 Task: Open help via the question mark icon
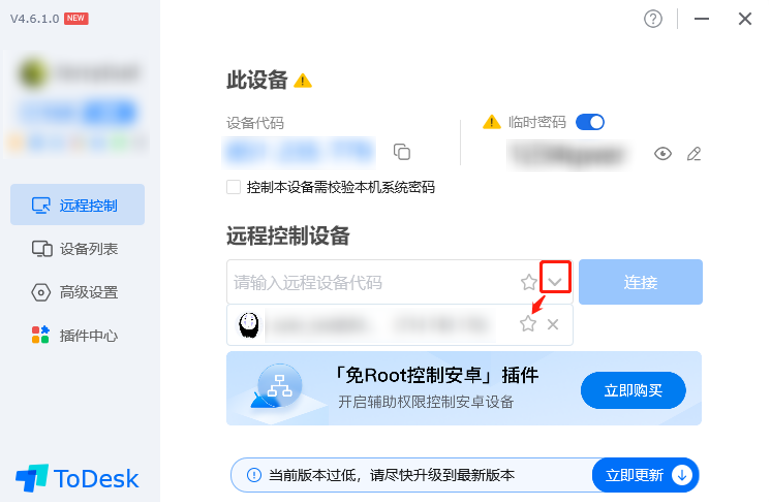(x=653, y=19)
